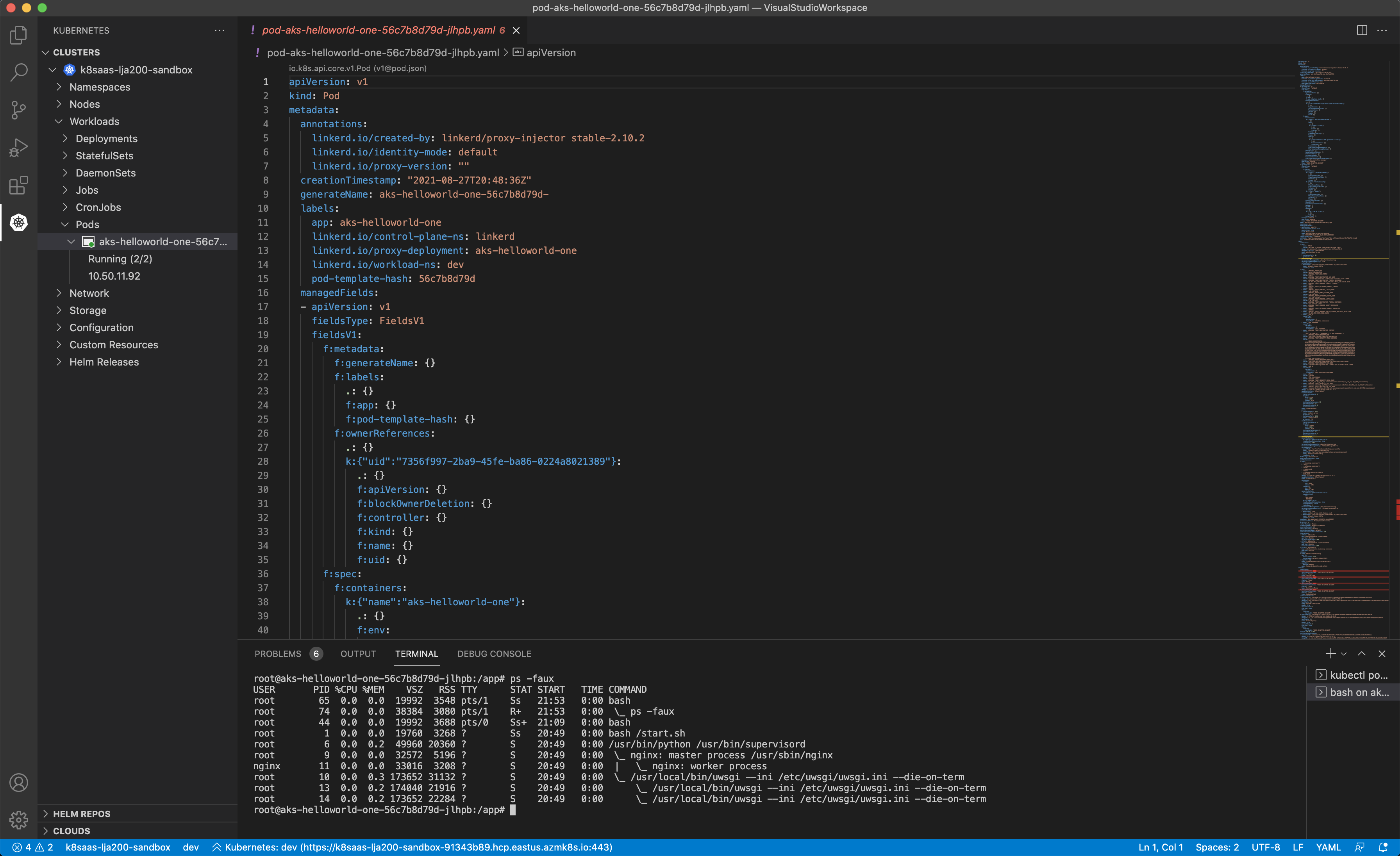Click the apiVersion breadcrumb symbol
The height and width of the screenshot is (856, 1400).
[544, 52]
